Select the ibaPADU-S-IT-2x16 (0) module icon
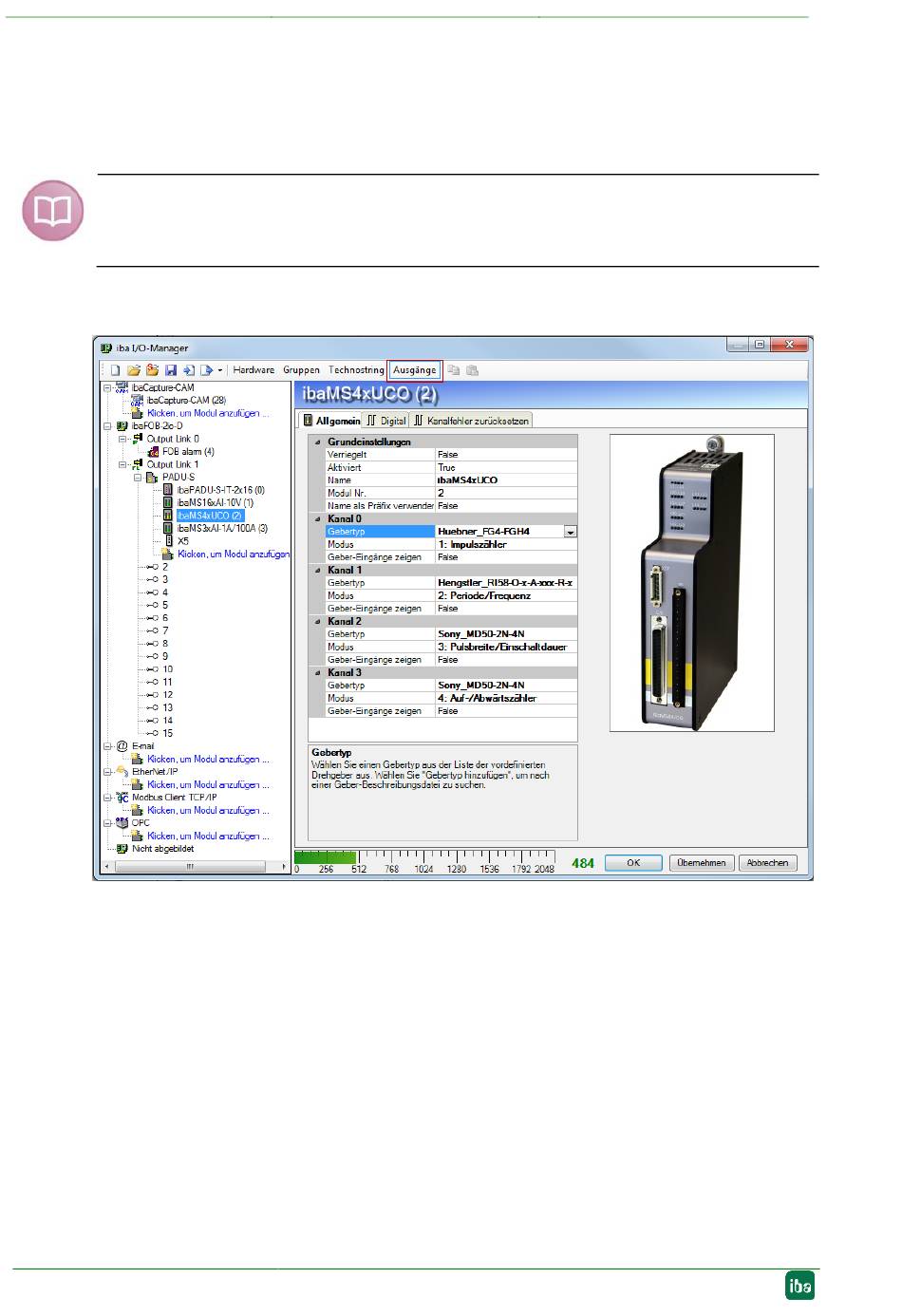Viewport: 902px width, 1316px height. click(168, 491)
